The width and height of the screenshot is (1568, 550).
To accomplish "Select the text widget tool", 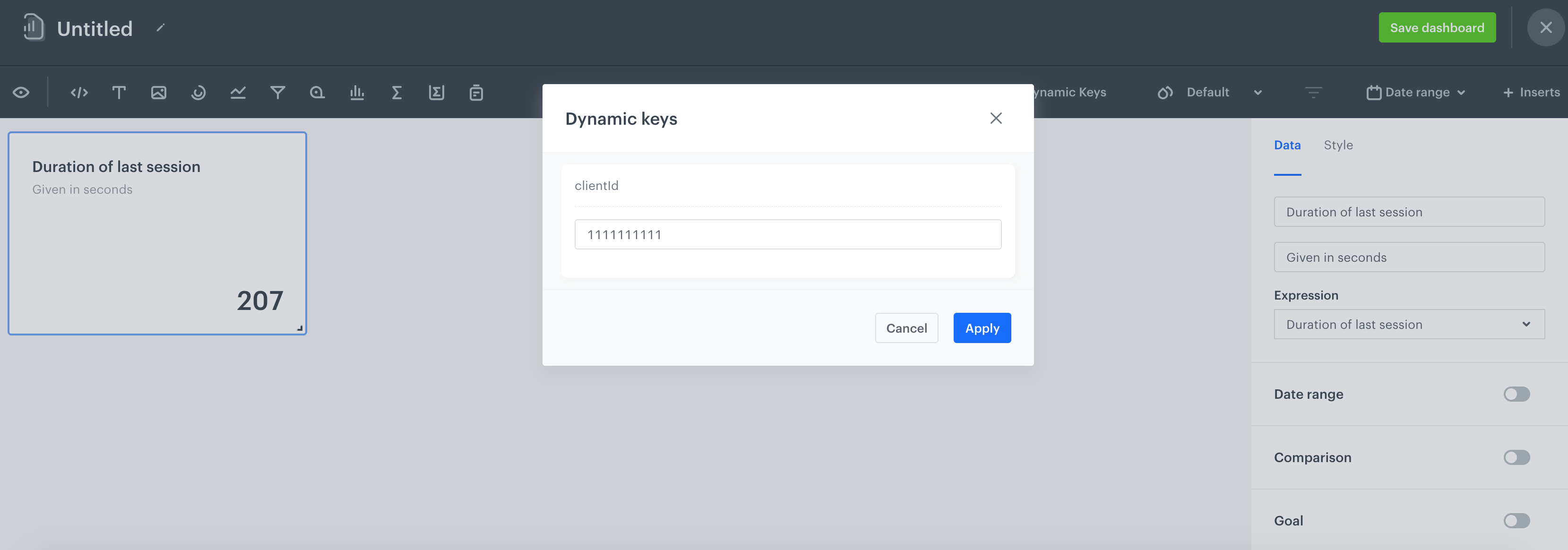I will coord(119,93).
